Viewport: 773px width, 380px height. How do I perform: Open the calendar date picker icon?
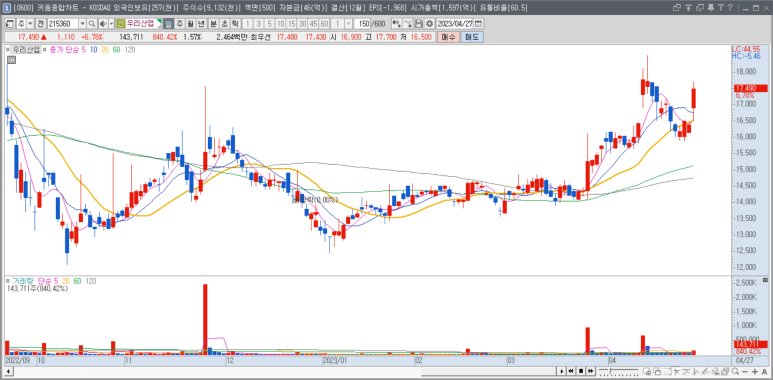click(478, 24)
